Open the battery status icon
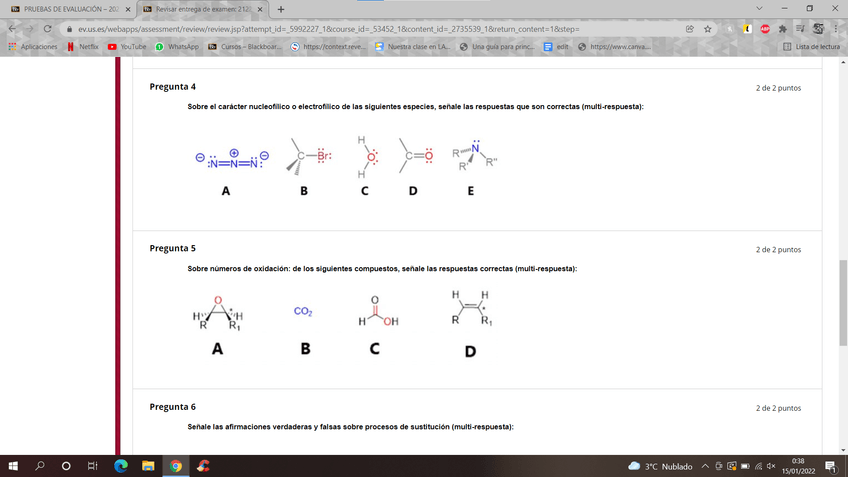This screenshot has width=848, height=477. (x=745, y=466)
